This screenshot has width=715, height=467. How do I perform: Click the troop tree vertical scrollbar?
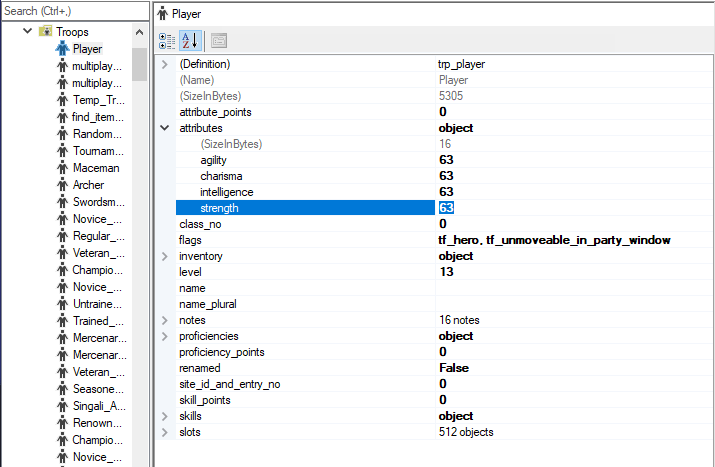[x=139, y=250]
